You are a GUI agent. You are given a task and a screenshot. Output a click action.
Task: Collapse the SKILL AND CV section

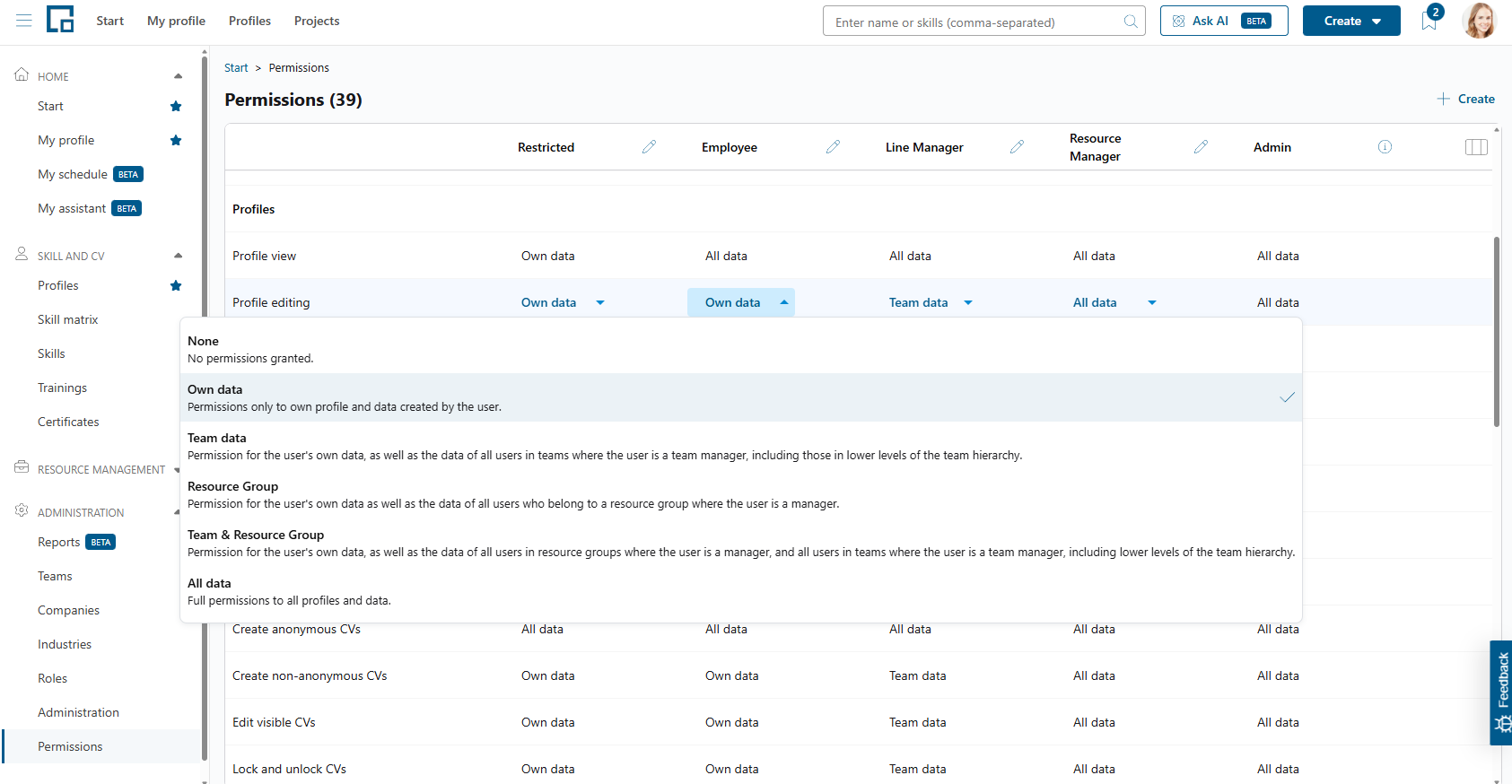tap(178, 256)
